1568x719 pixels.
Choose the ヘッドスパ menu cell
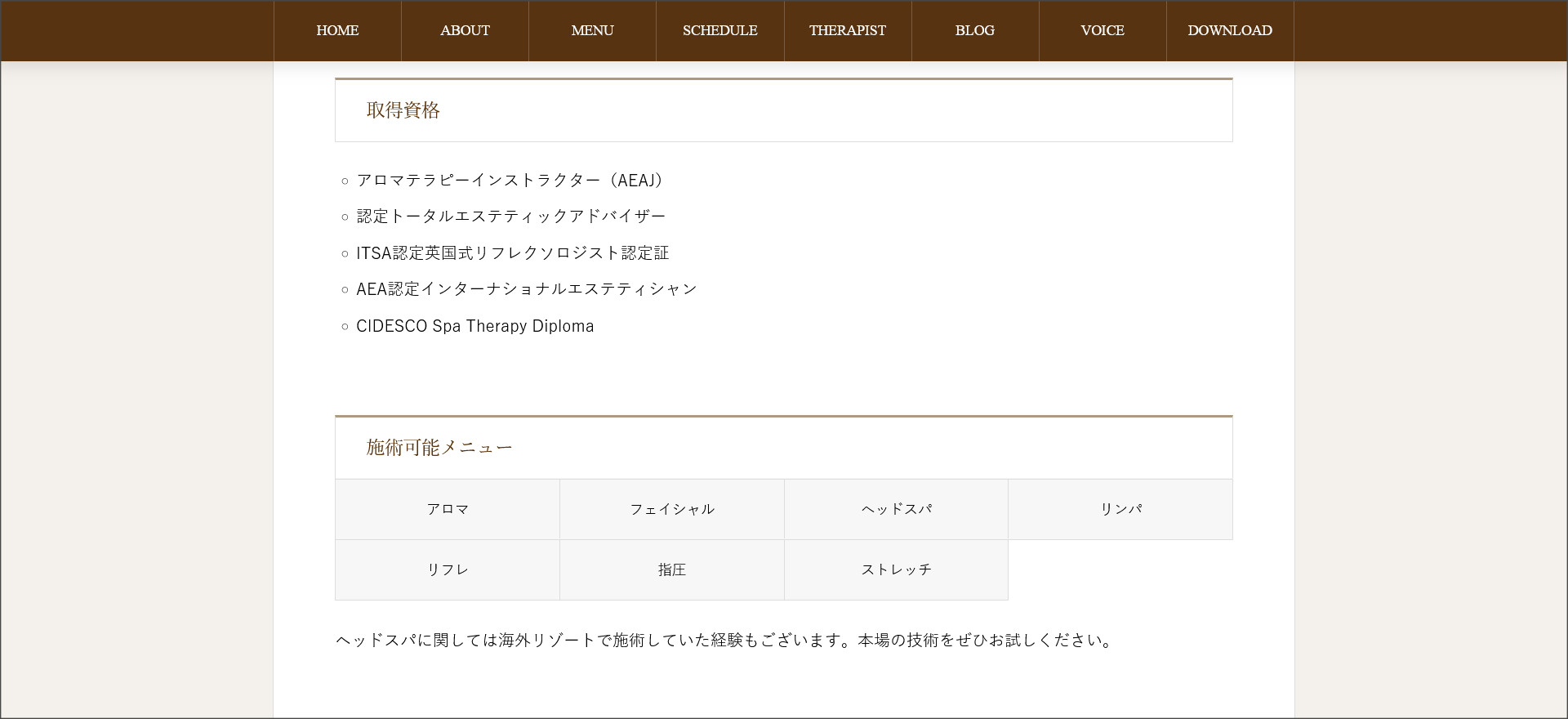click(x=896, y=509)
